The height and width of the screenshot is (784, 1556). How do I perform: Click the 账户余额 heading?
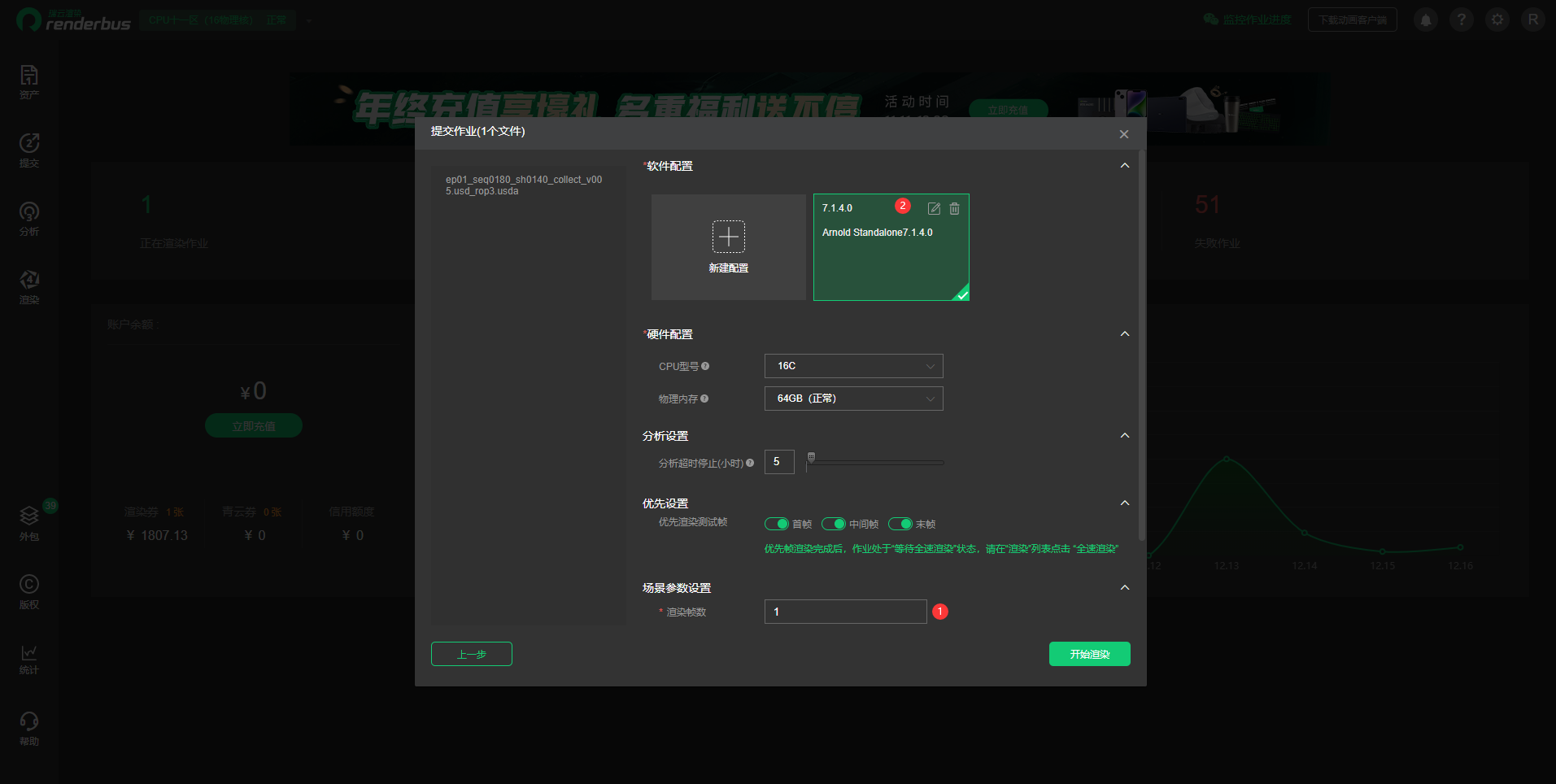click(130, 324)
